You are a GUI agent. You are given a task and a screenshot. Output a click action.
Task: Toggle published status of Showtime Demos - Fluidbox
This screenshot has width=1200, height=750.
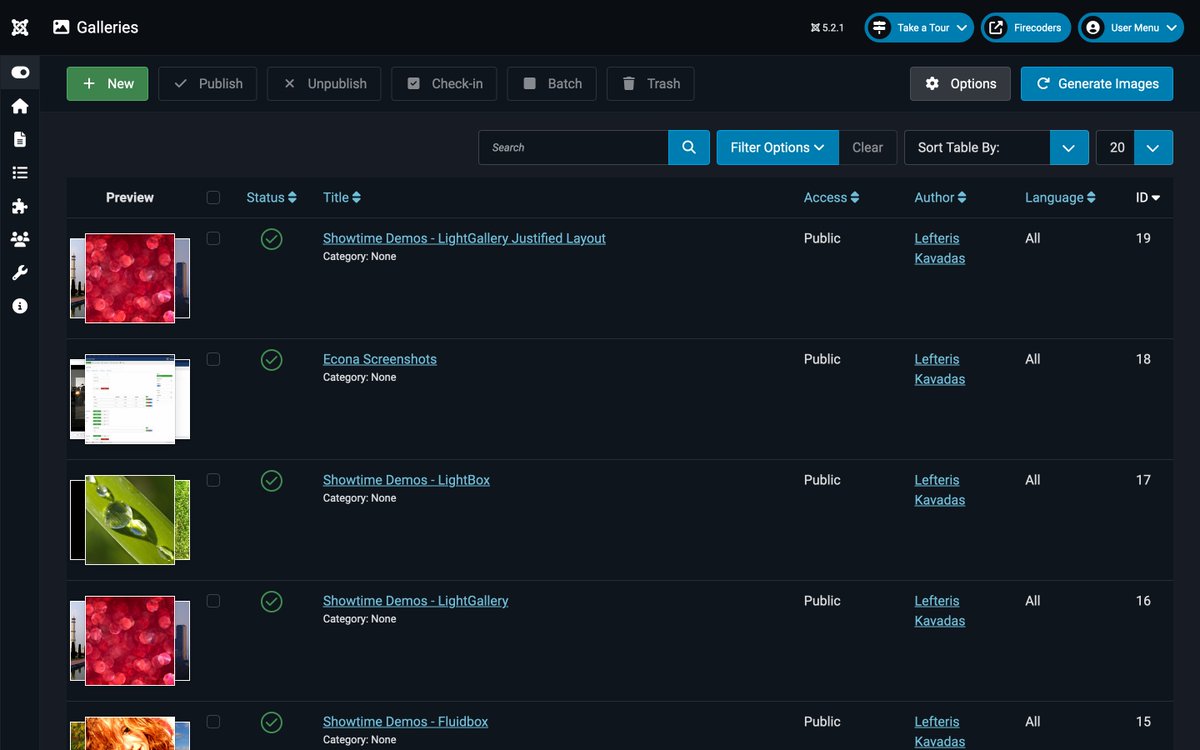coord(272,722)
